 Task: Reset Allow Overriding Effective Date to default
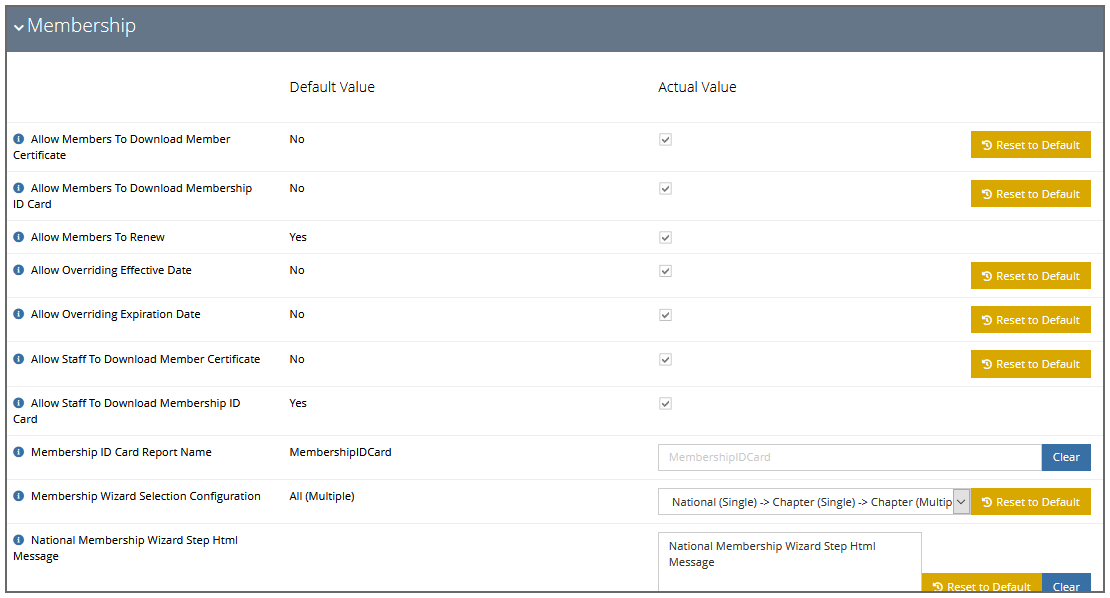[1031, 276]
